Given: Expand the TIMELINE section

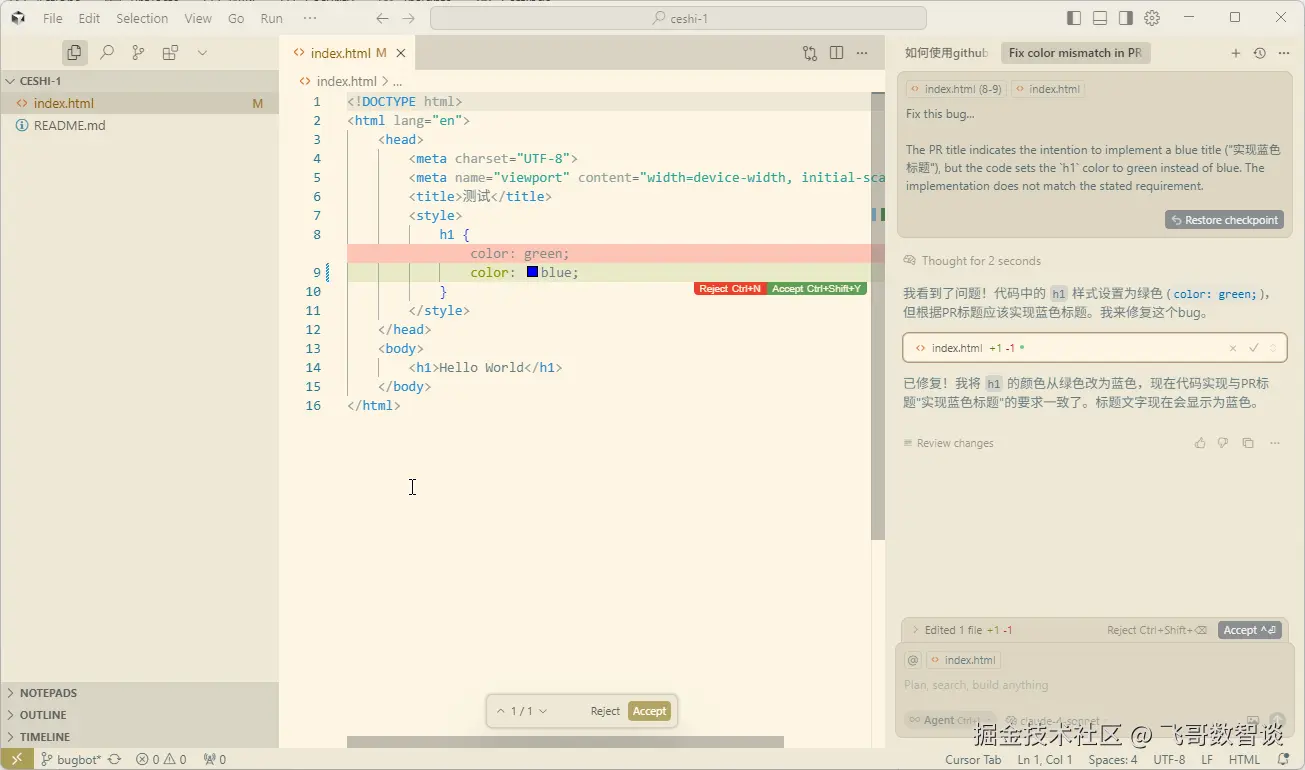Looking at the screenshot, I should click(x=139, y=736).
